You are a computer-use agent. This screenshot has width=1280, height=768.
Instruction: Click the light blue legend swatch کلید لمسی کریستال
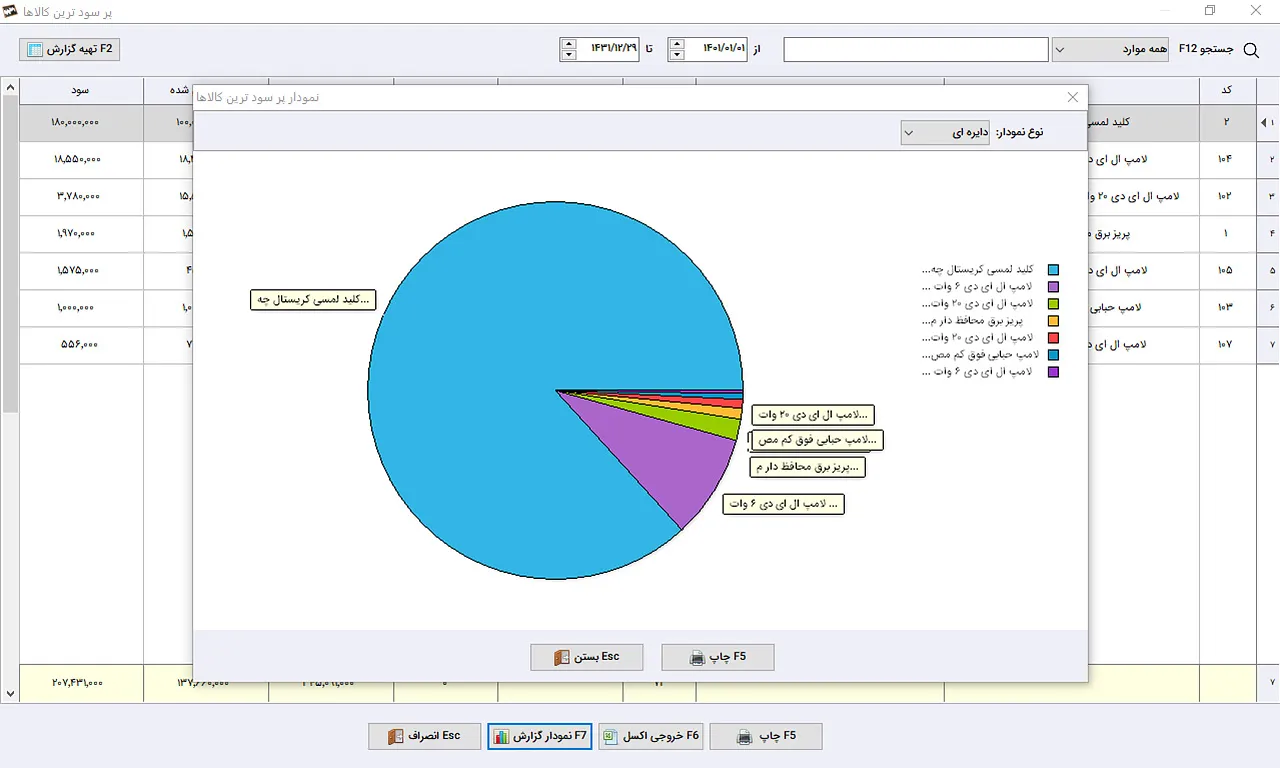(x=1053, y=270)
